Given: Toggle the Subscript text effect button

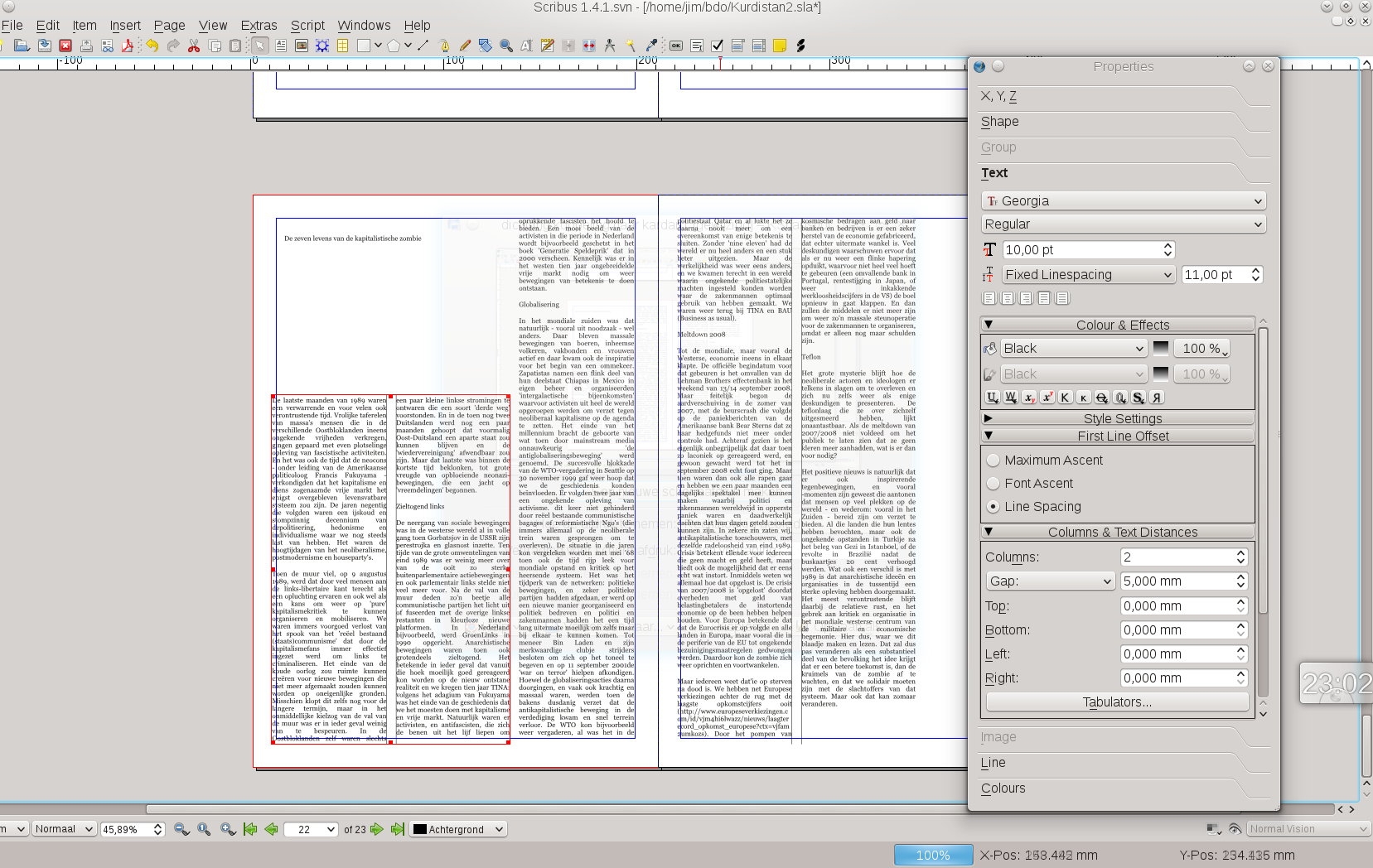Looking at the screenshot, I should point(1028,398).
